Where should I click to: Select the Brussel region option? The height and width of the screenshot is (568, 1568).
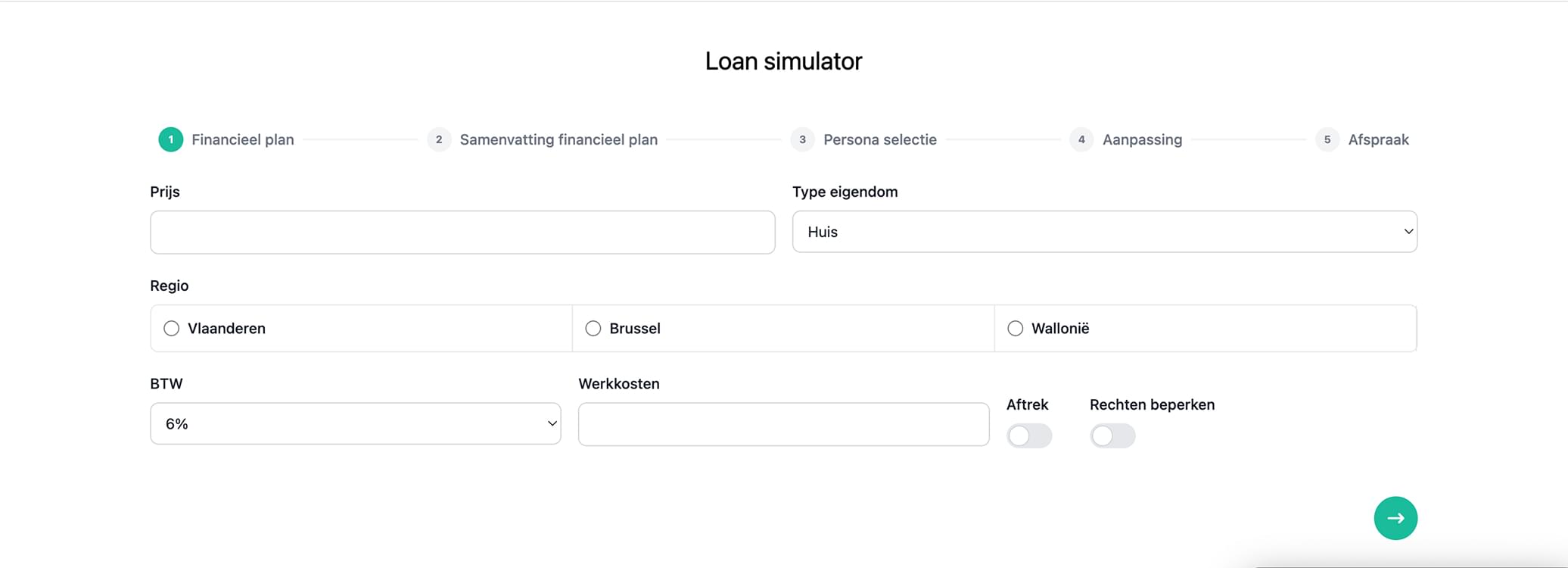[x=593, y=328]
